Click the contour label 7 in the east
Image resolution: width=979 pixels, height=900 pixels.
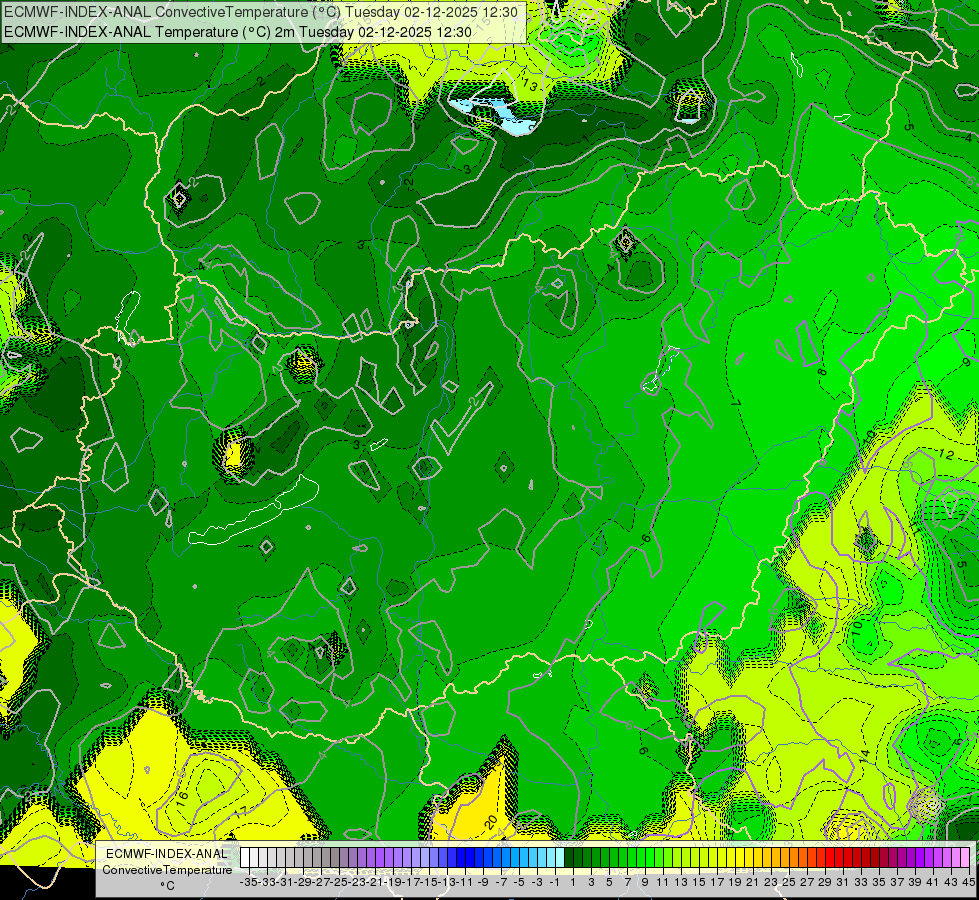click(x=735, y=404)
